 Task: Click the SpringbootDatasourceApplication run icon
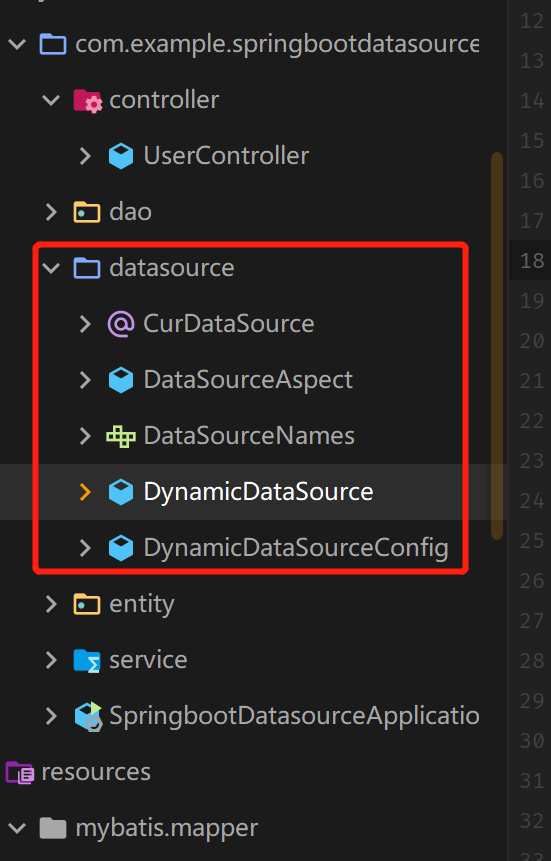pos(88,716)
